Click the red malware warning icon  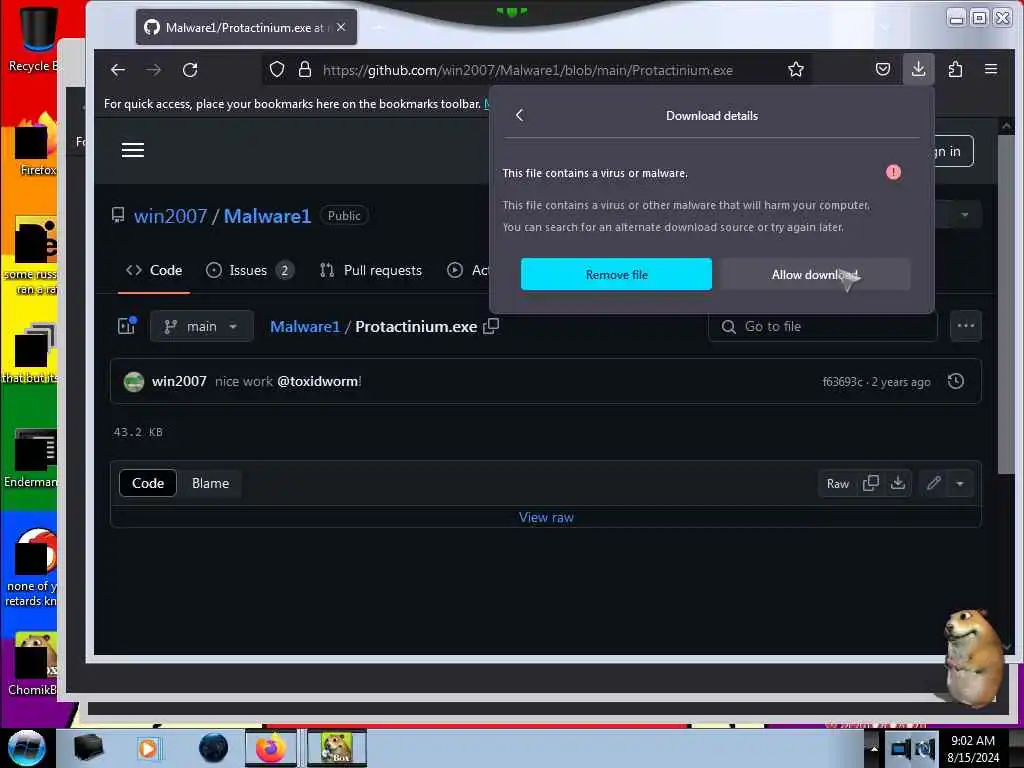click(x=893, y=172)
